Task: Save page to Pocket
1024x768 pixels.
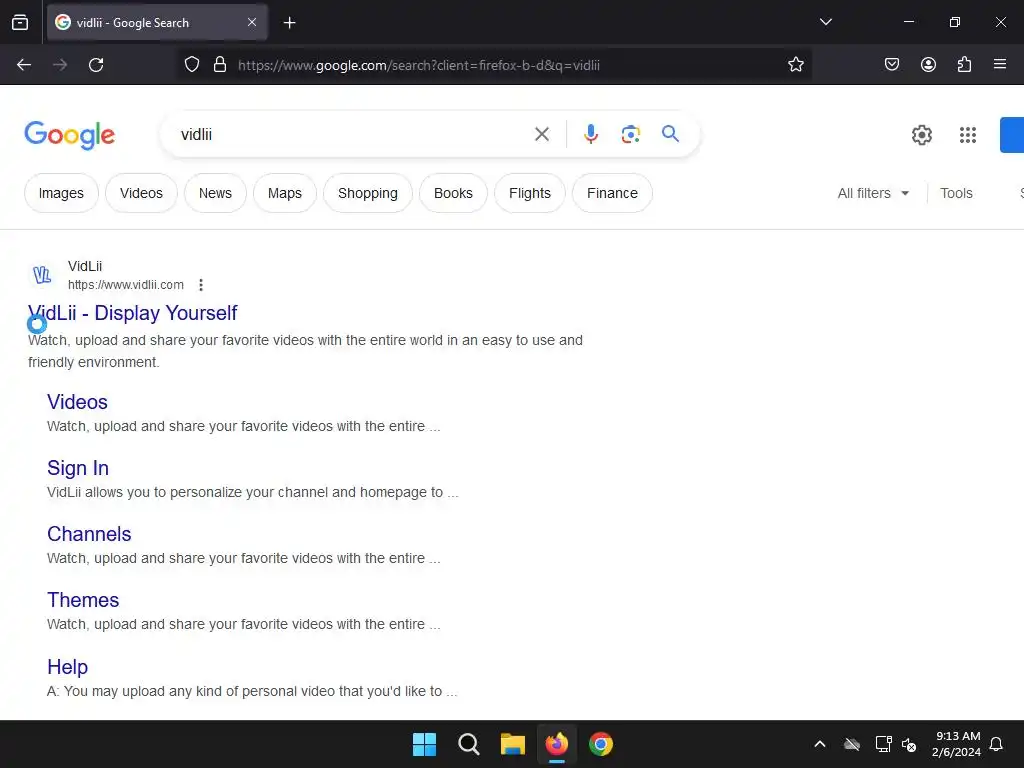Action: pos(891,65)
